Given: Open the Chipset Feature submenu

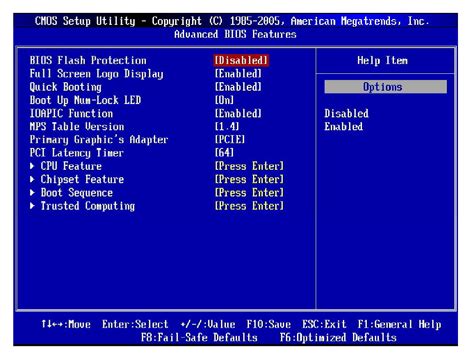Looking at the screenshot, I should [82, 180].
